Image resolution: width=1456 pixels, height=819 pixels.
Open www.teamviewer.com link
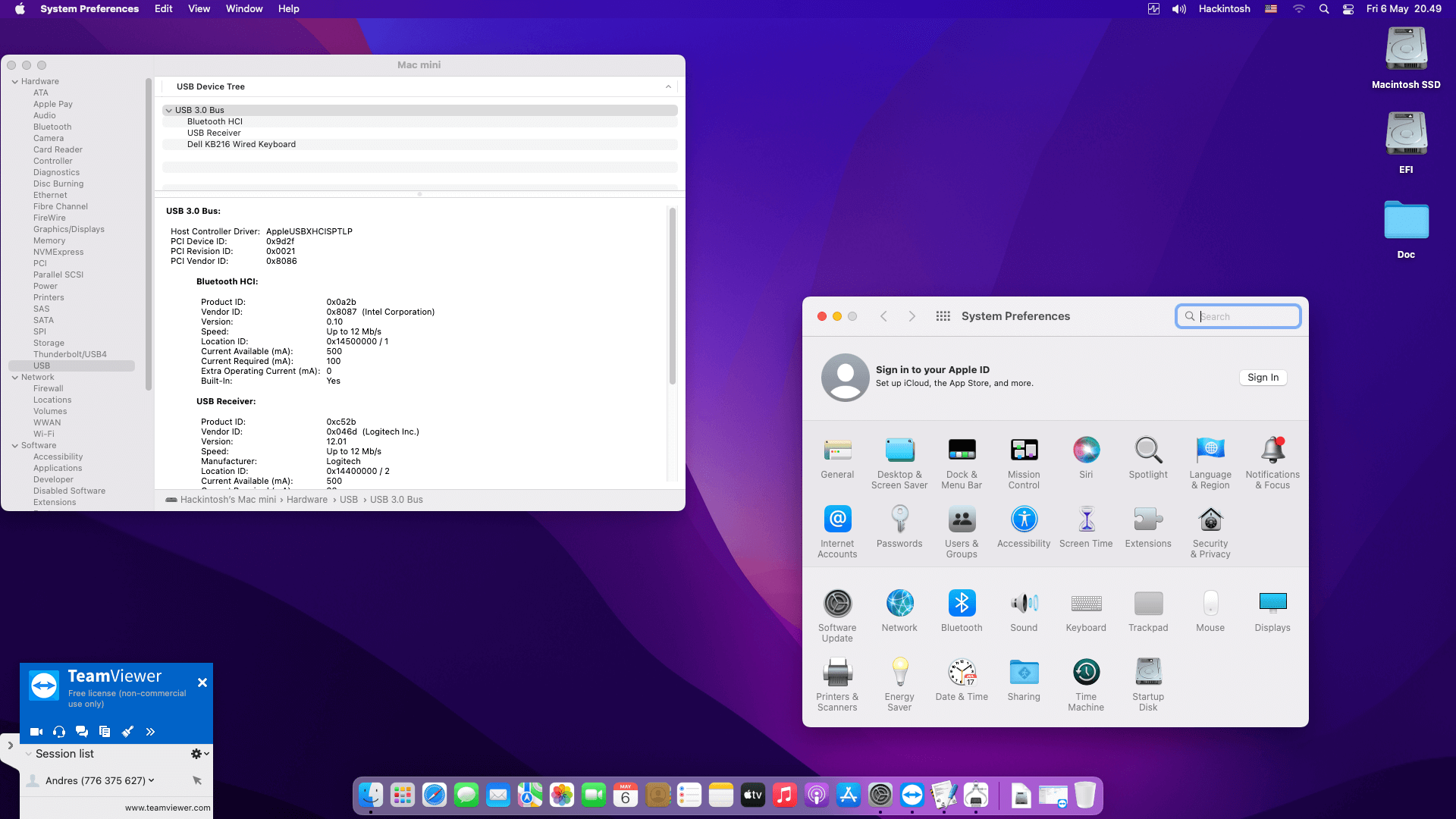[168, 808]
